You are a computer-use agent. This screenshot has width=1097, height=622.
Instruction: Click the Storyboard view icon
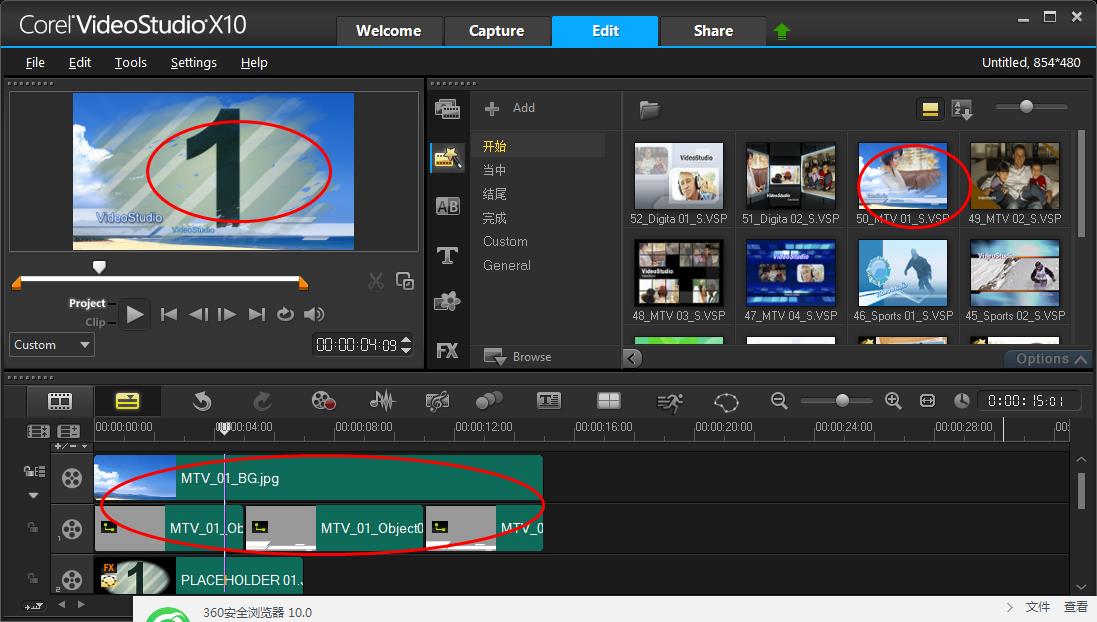point(59,401)
